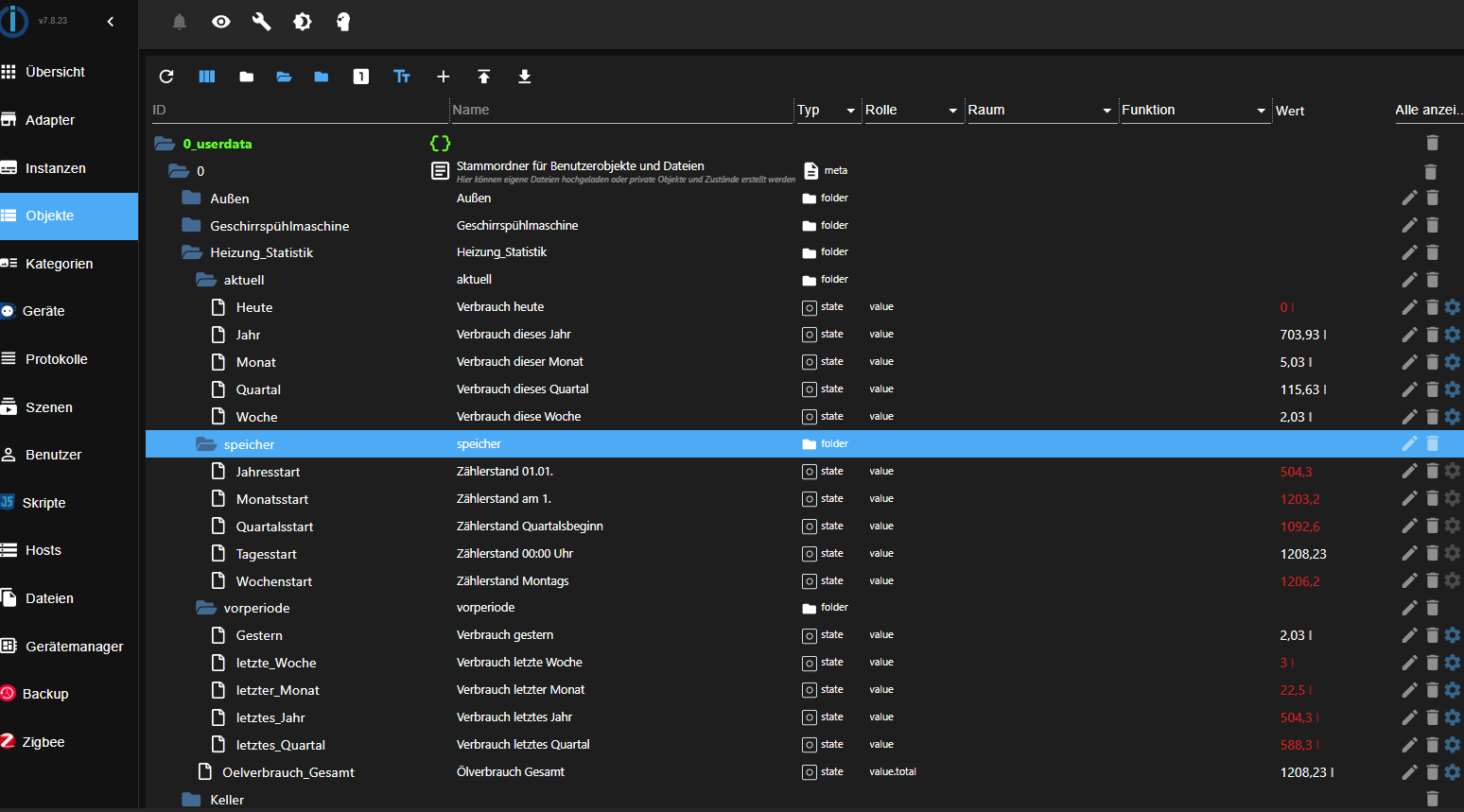
Task: Select the Wochenstart tree row
Action: (804, 581)
